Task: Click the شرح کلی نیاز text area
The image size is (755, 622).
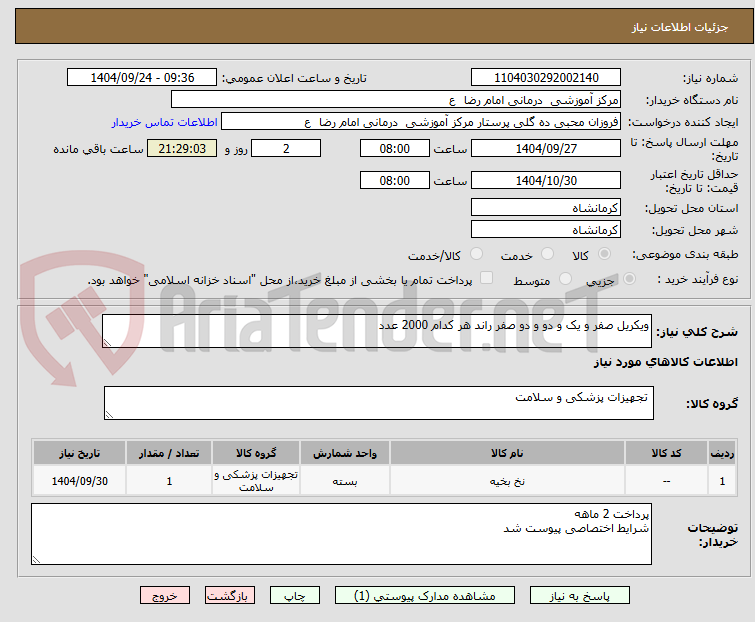Action: pos(377,331)
